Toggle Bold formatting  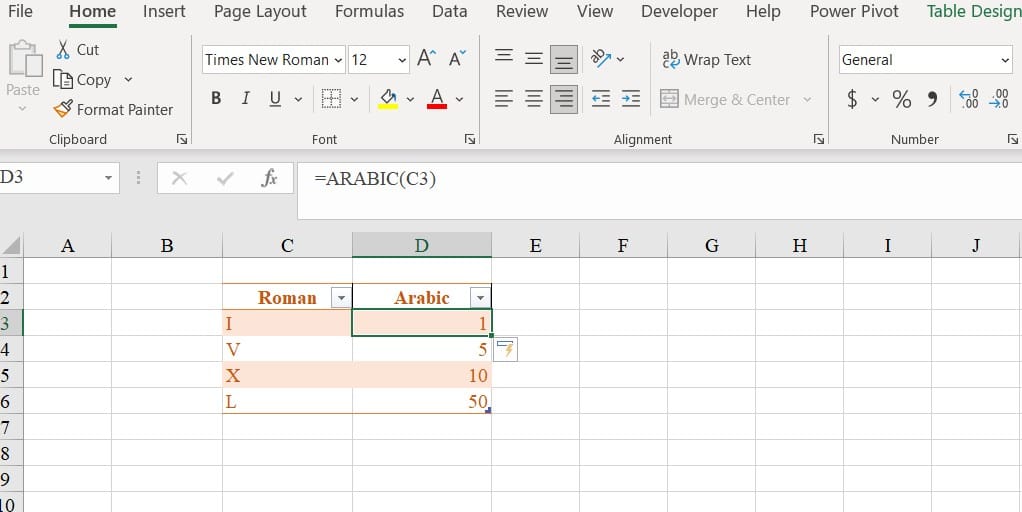coord(216,99)
